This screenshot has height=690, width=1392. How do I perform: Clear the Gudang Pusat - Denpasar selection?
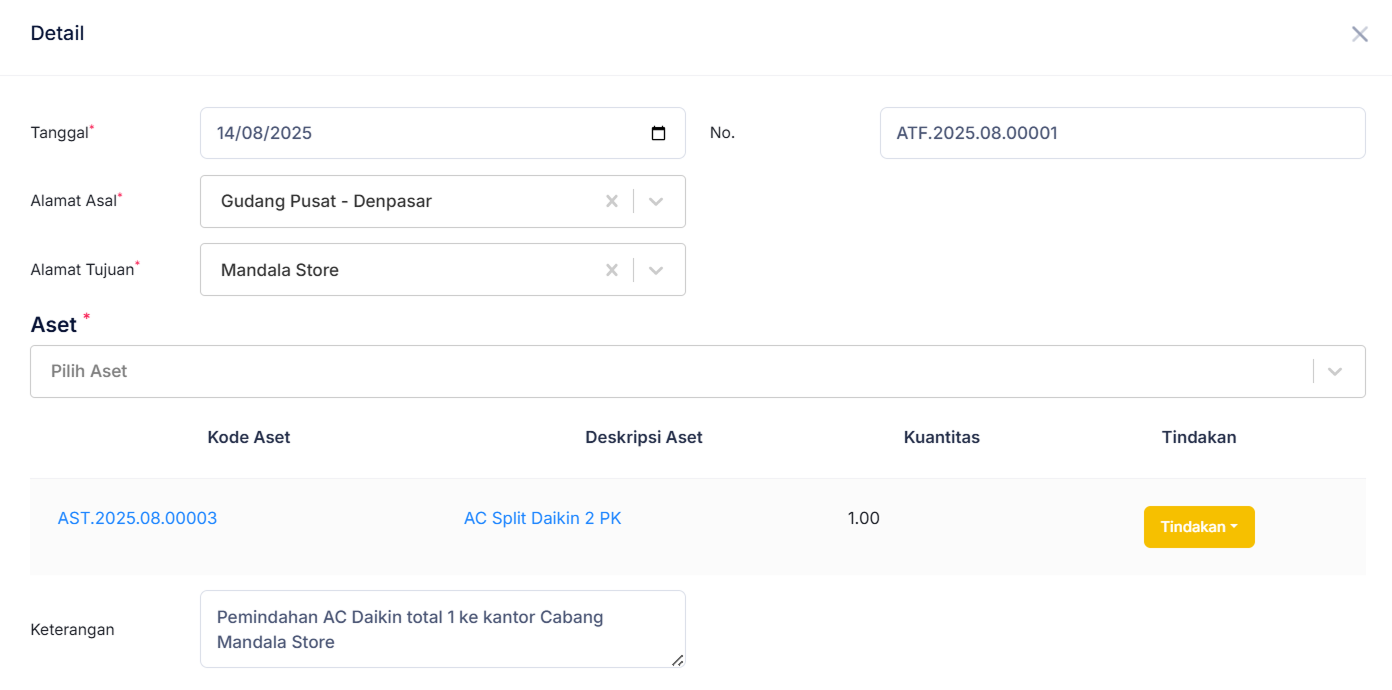[612, 201]
